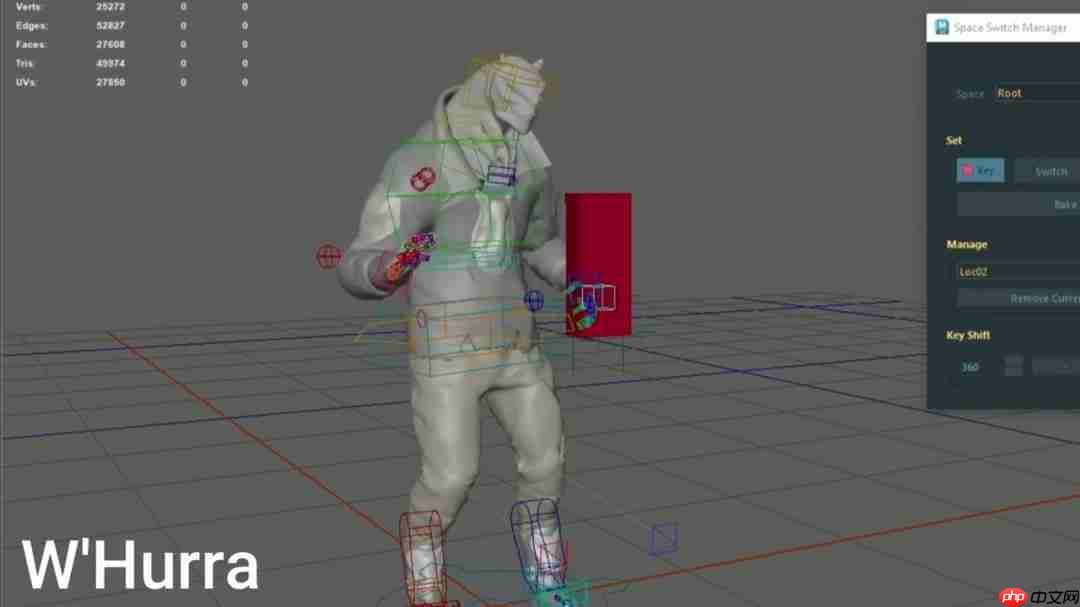The height and width of the screenshot is (607, 1080).
Task: Click the Faces count 27608 in the HUD
Action: [x=110, y=44]
